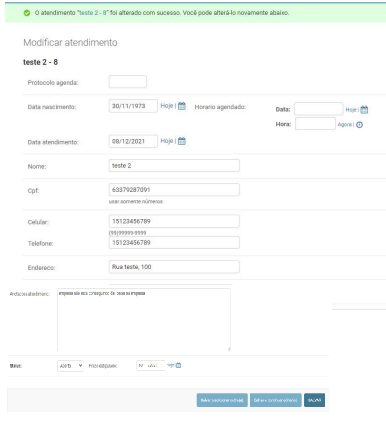Image resolution: width=386 pixels, height=426 pixels.
Task: Focus the Data atendimento field 08/12/2021
Action: 133,141
